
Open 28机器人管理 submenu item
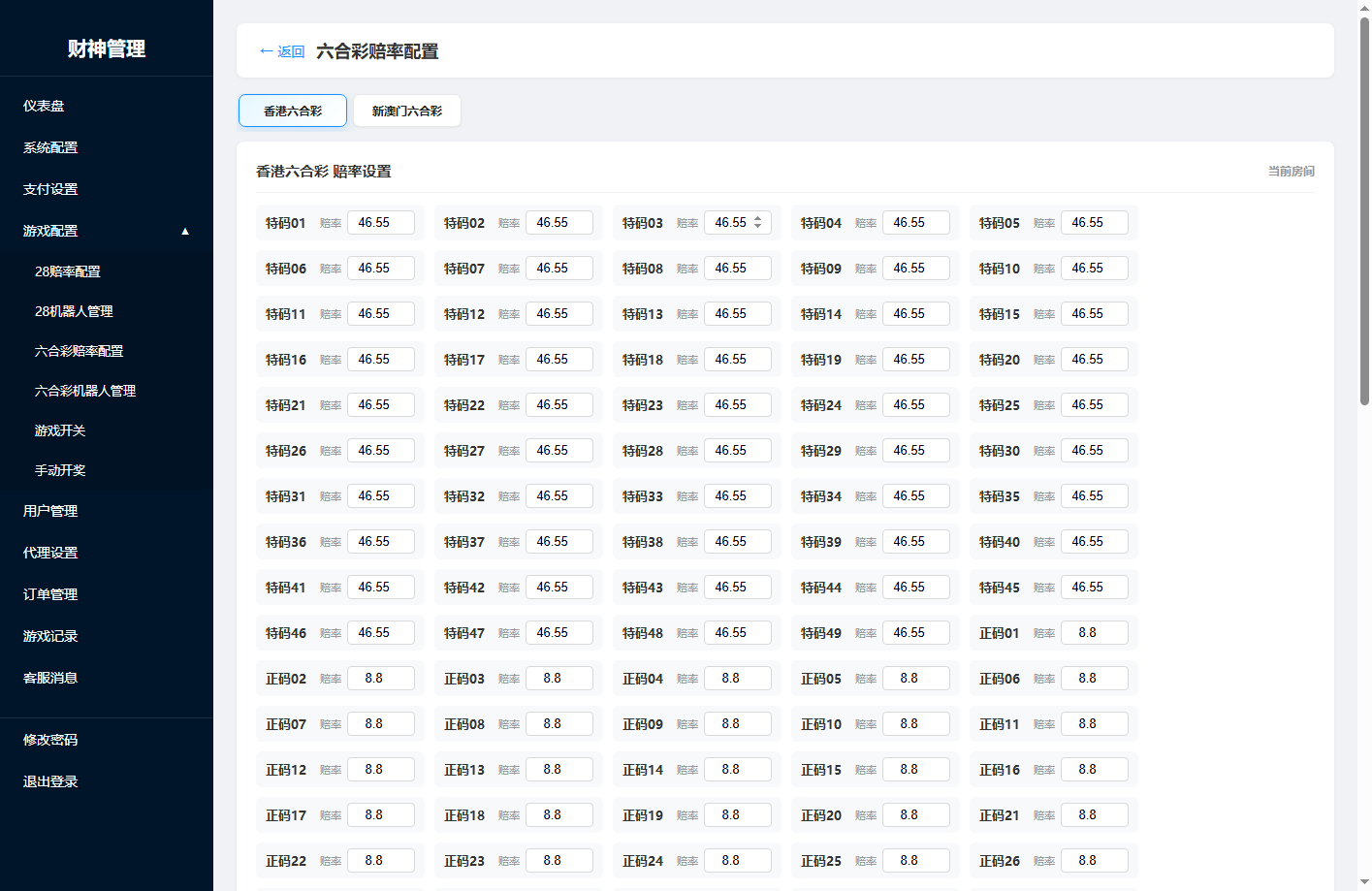pos(107,311)
